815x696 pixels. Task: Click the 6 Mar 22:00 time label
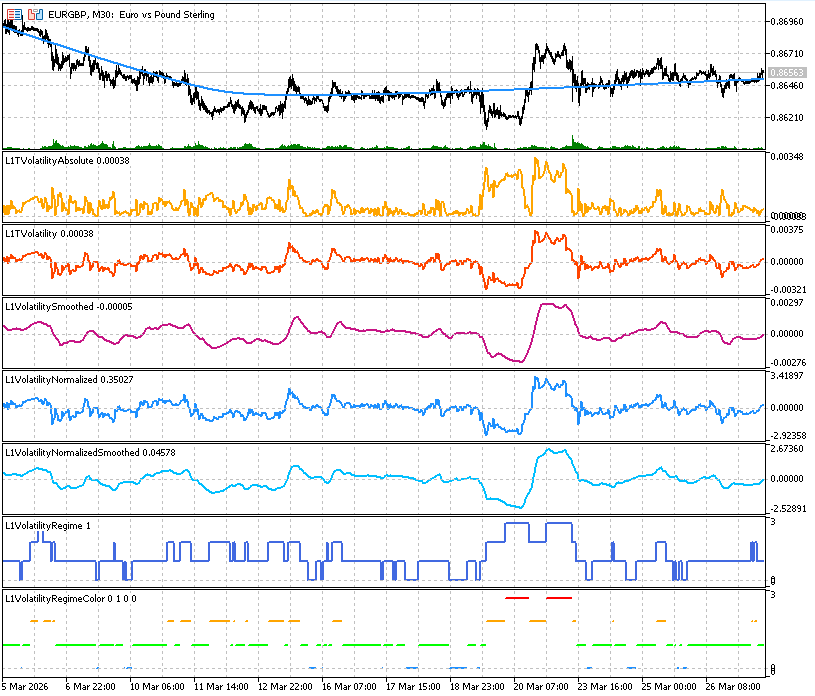(x=90, y=687)
